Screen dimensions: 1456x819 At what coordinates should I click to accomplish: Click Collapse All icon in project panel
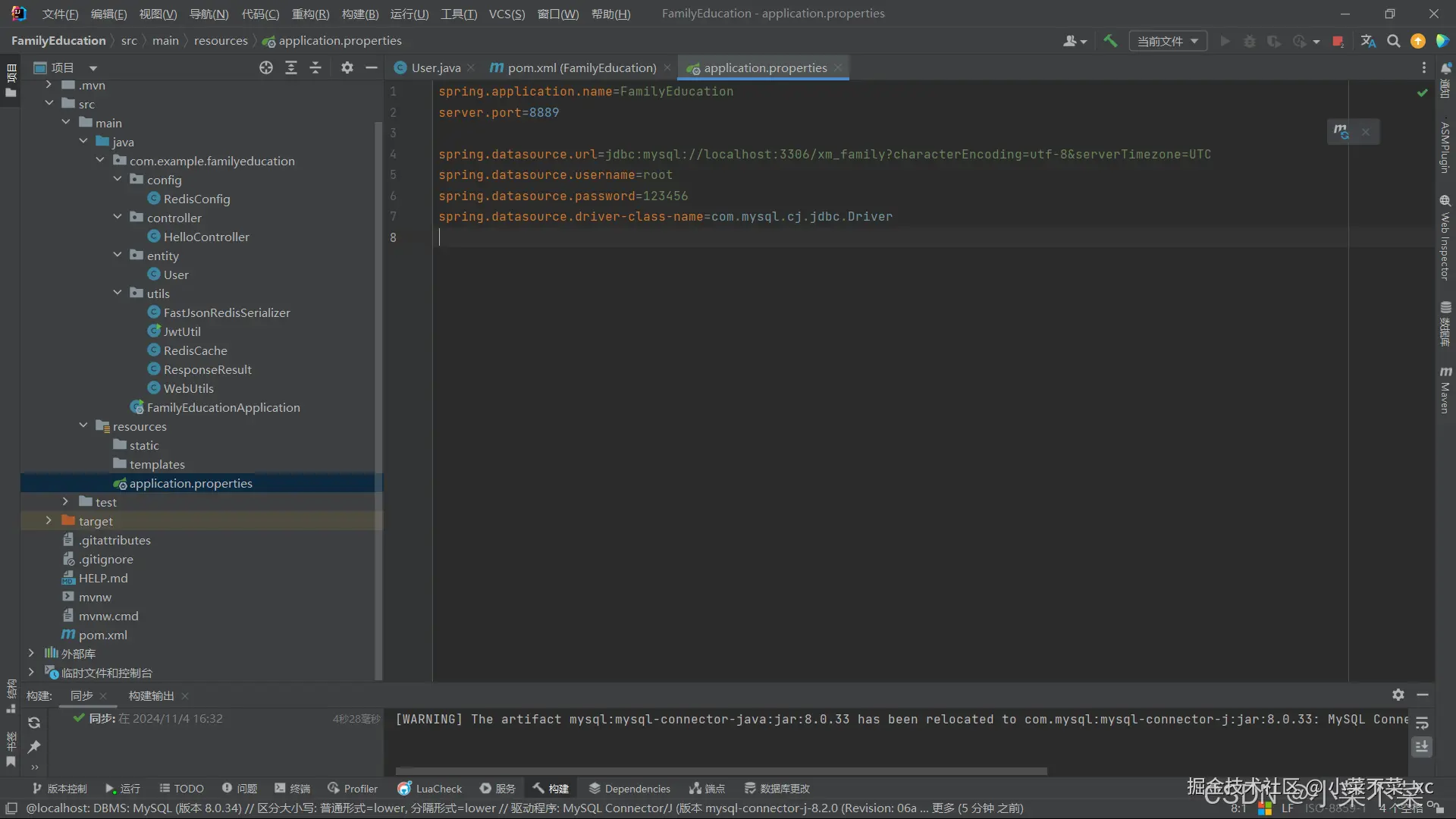tap(315, 67)
